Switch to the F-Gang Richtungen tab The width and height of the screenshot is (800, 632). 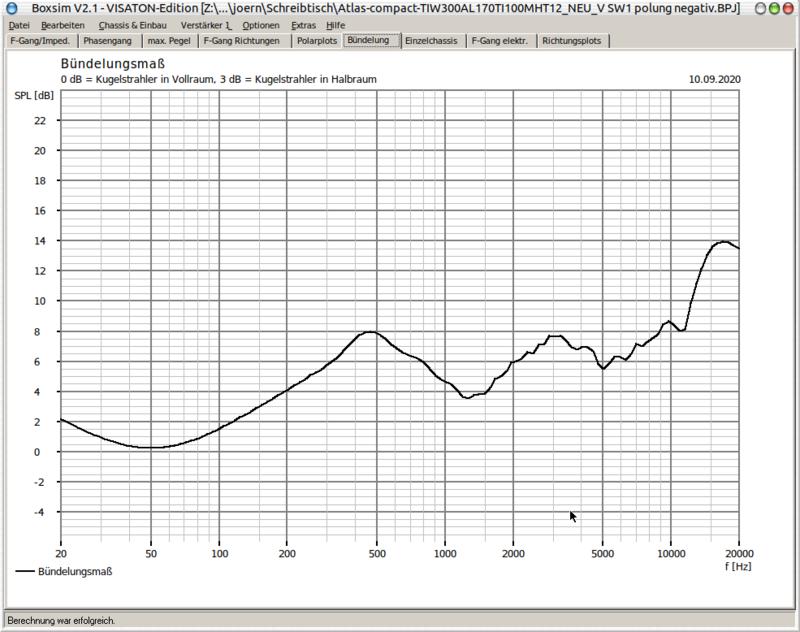(242, 41)
